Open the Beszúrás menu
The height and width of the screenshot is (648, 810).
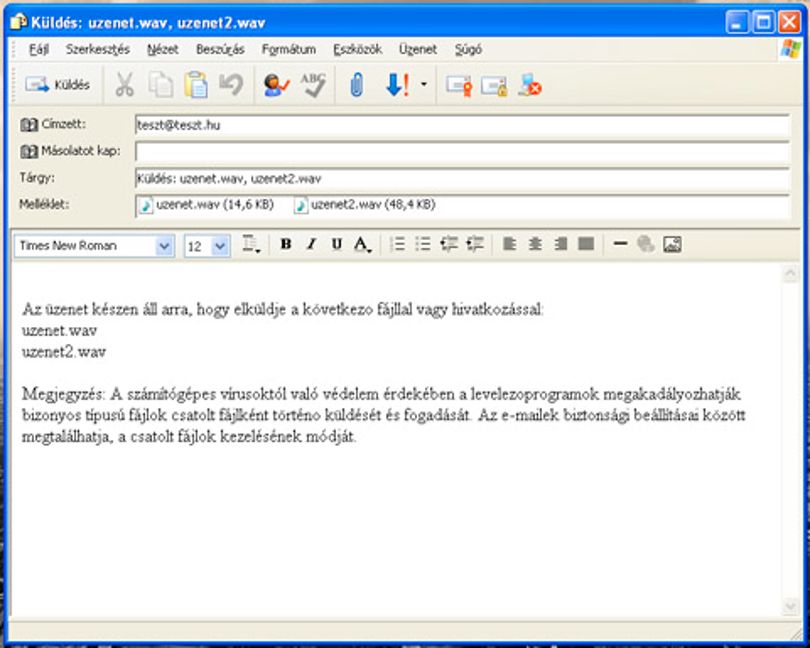click(220, 50)
